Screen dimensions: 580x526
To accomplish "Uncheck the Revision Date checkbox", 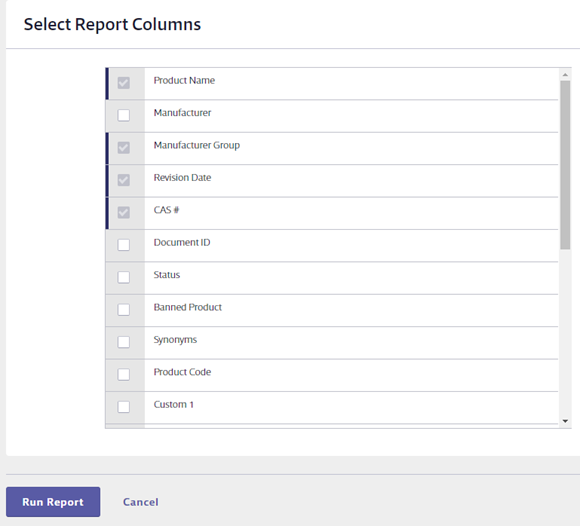I will [x=124, y=180].
